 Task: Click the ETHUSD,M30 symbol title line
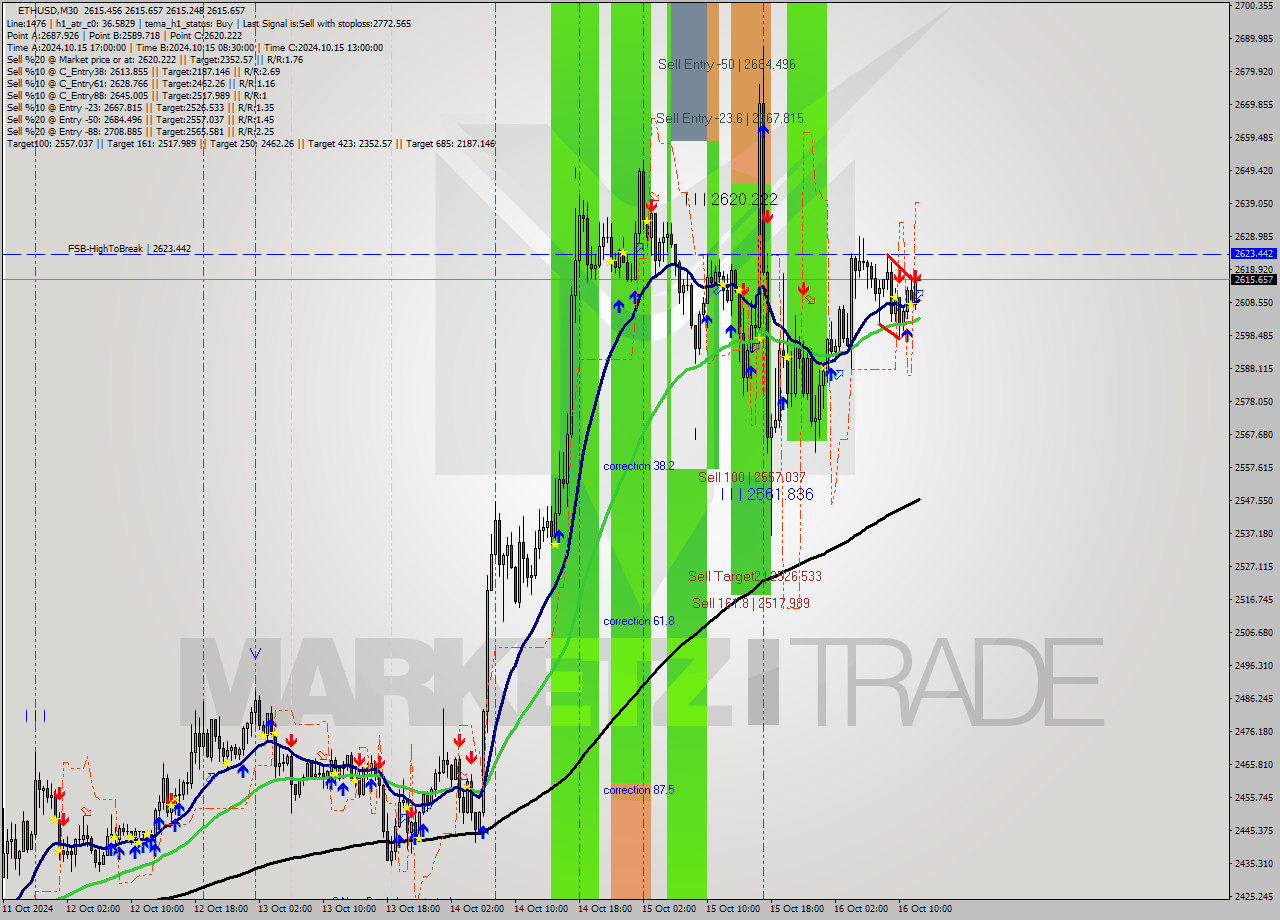131,11
